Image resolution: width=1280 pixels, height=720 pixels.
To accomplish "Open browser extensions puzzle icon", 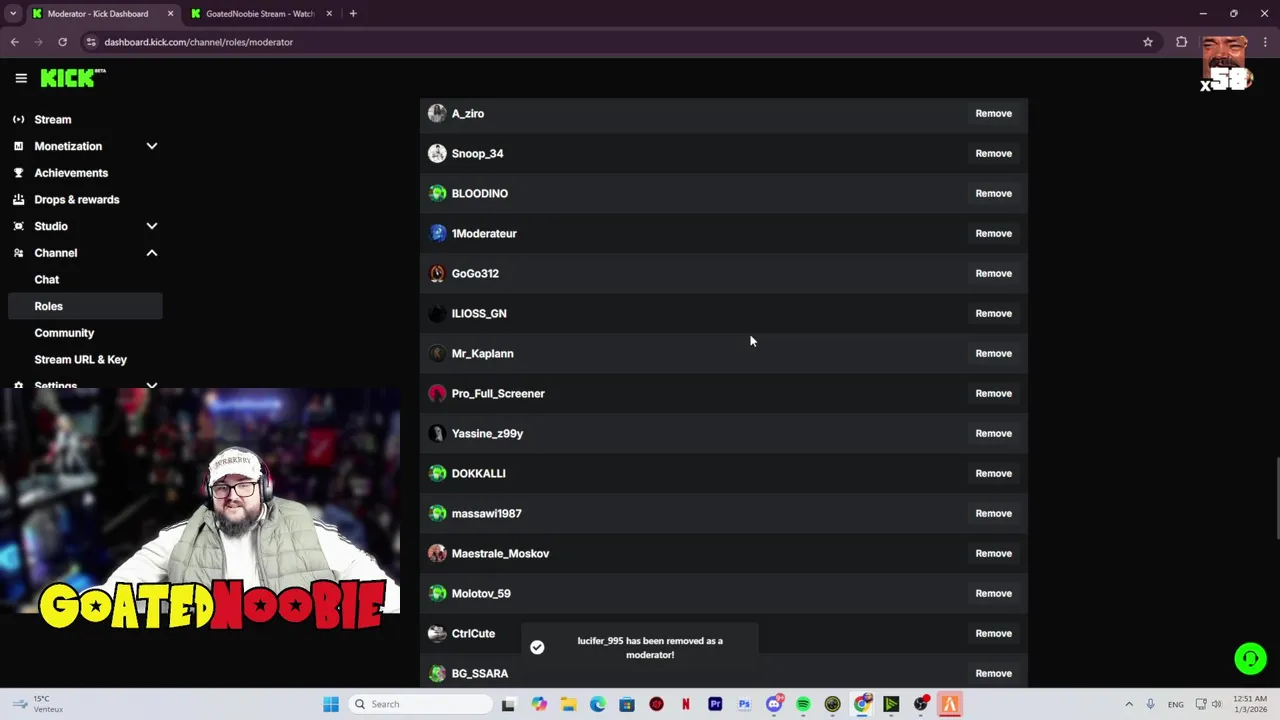I will click(x=1182, y=42).
